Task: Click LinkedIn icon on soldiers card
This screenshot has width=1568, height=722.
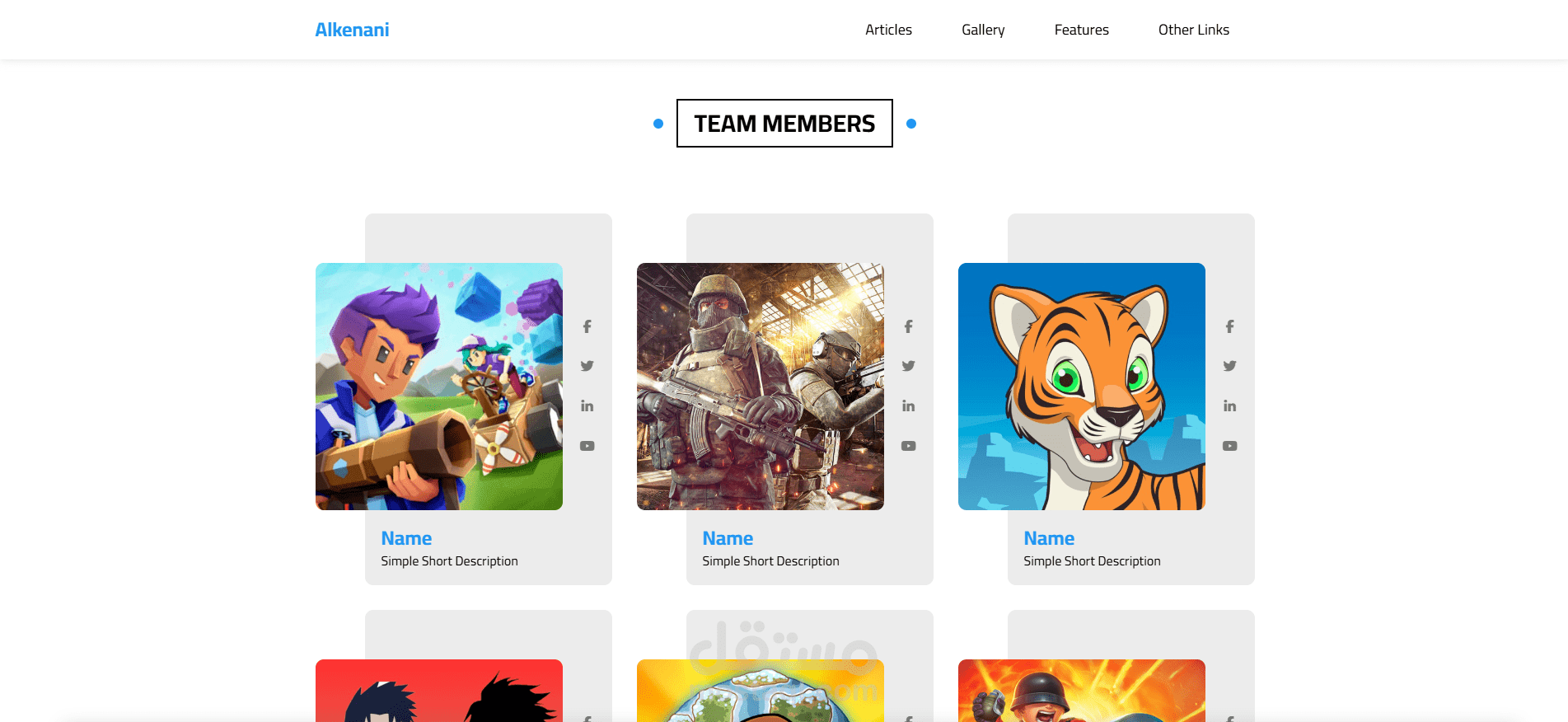Action: pos(908,406)
